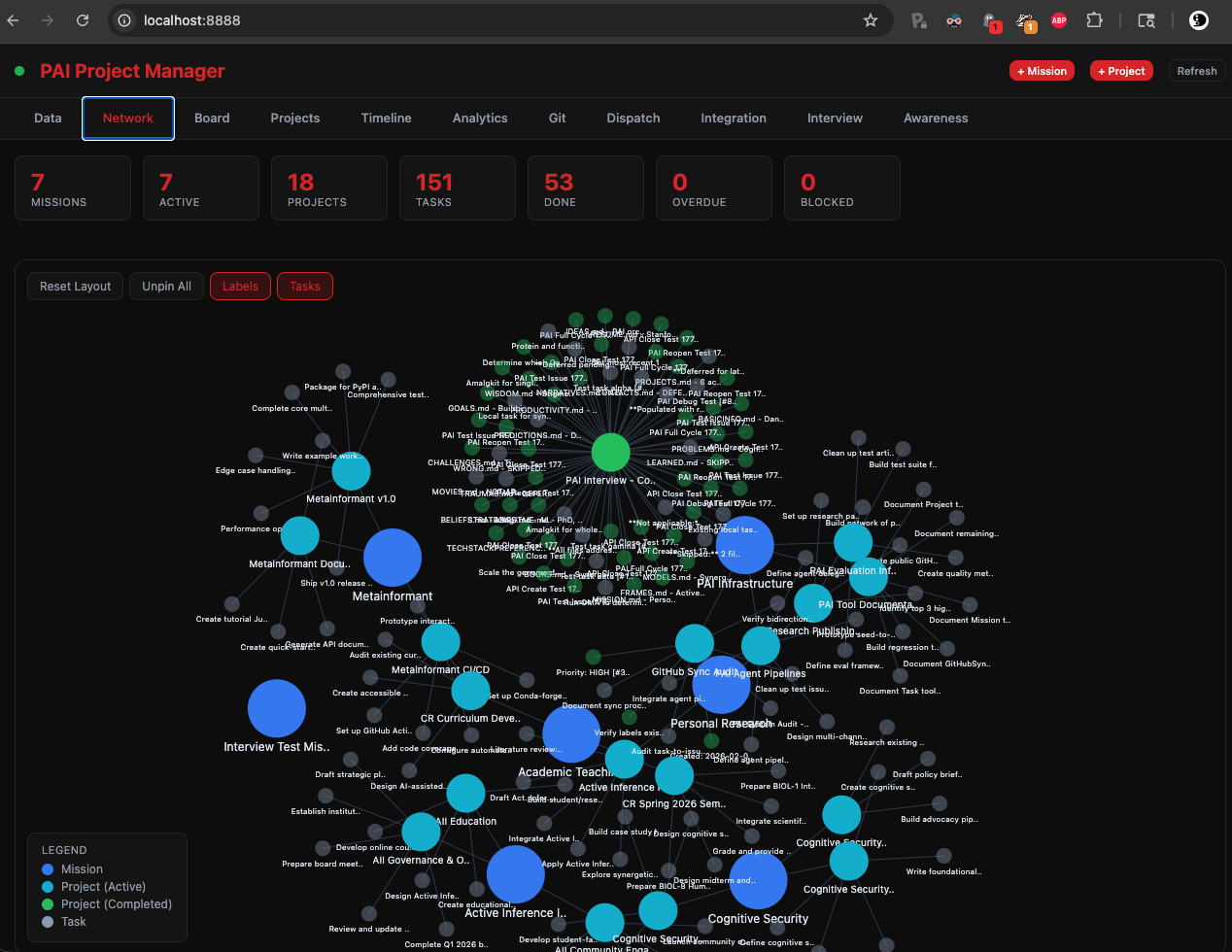This screenshot has height=952, width=1232.
Task: Click the browser profile avatar icon
Action: [x=1199, y=20]
